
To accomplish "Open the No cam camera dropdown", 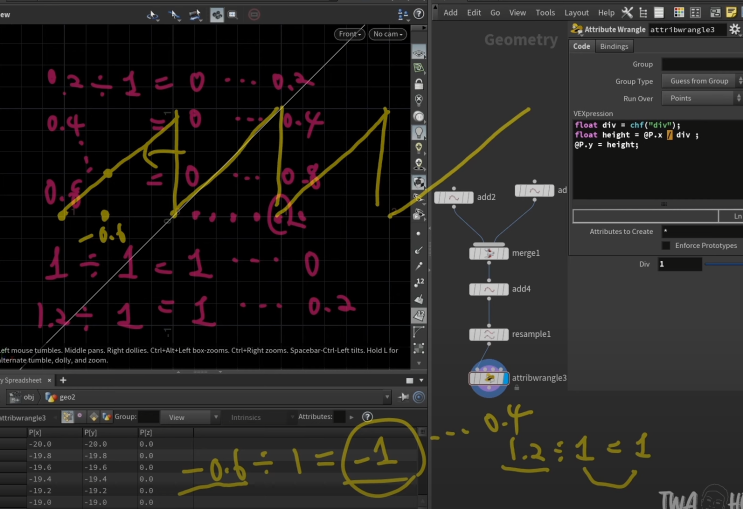I will [388, 34].
